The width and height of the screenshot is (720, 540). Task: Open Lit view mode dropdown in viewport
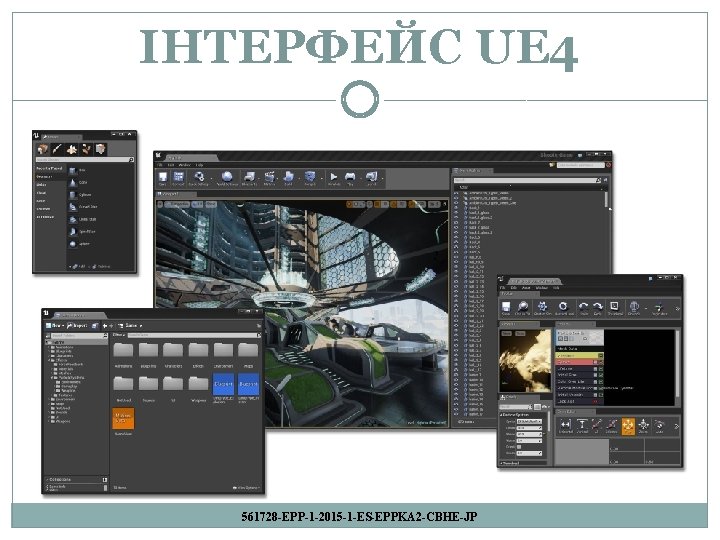click(197, 204)
